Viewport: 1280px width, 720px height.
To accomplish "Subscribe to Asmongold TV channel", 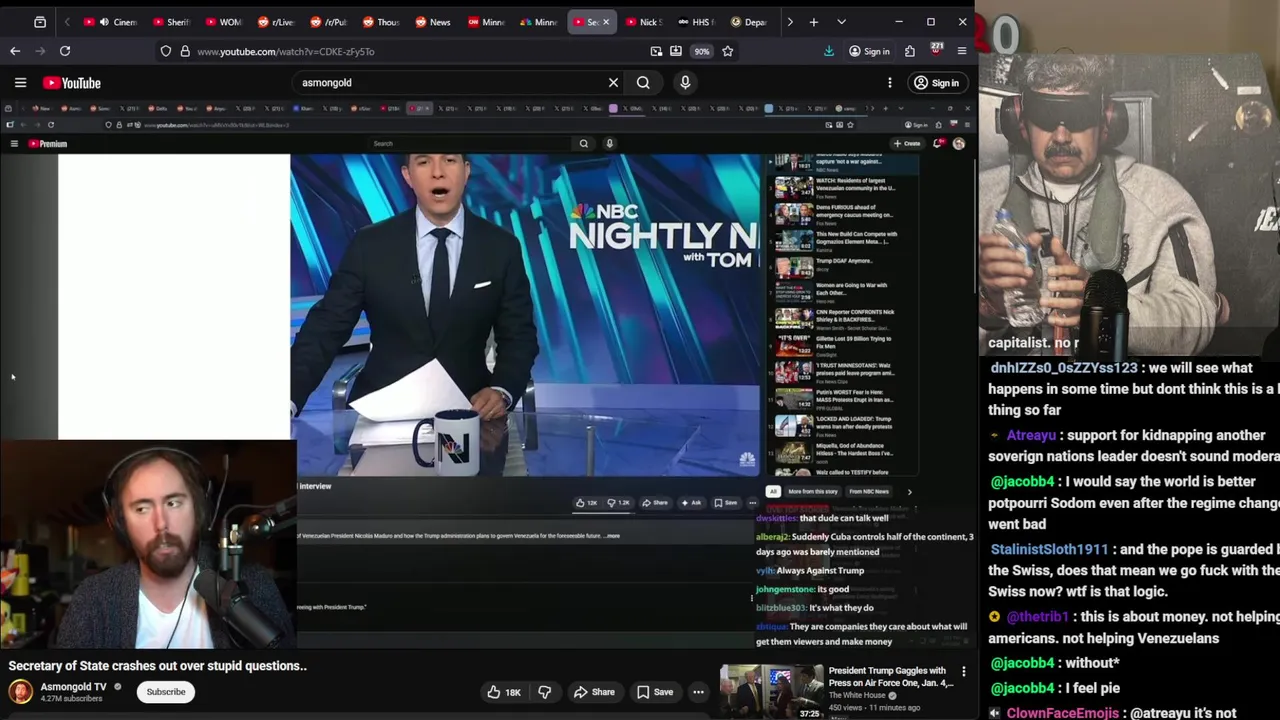I will (x=166, y=692).
